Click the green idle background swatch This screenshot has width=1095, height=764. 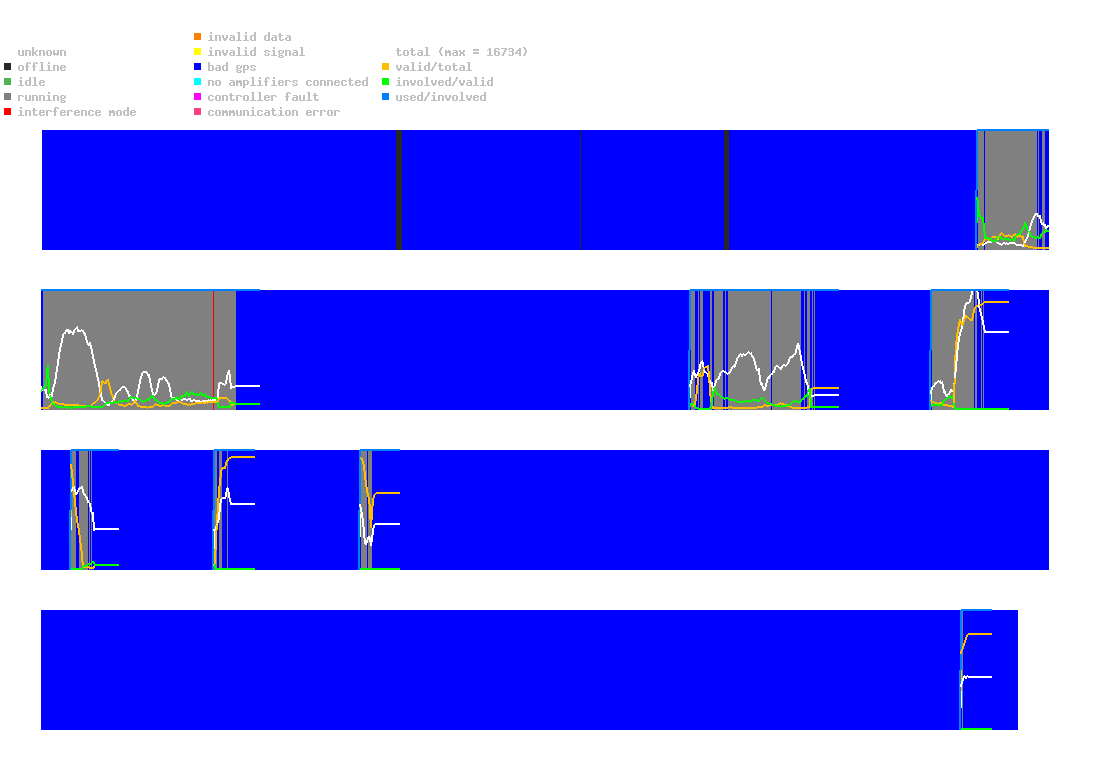click(8, 82)
